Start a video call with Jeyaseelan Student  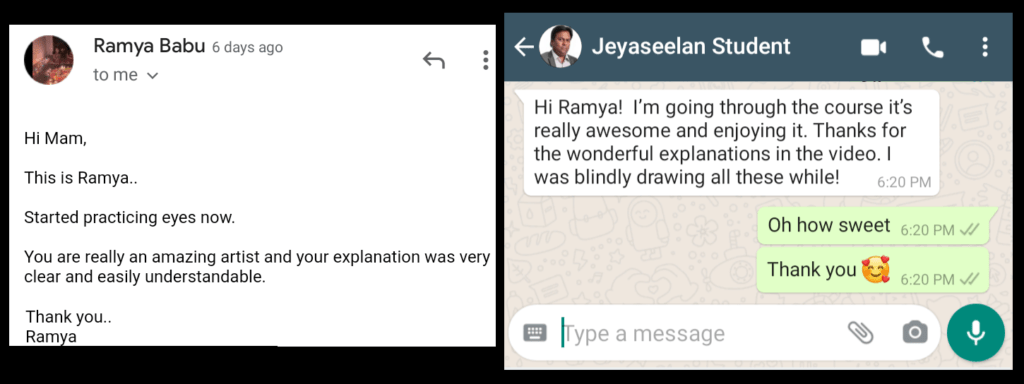873,48
